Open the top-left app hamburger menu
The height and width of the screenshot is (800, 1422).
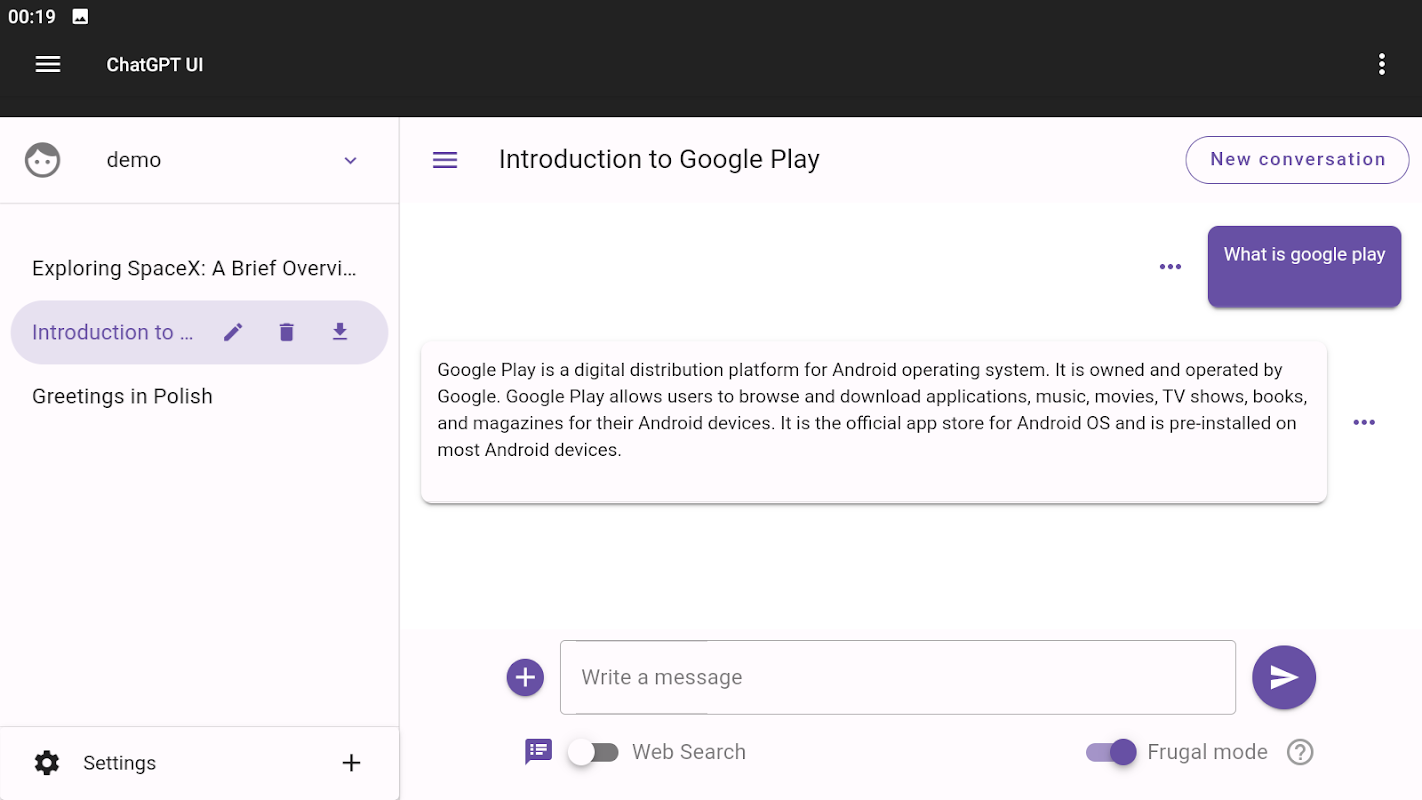tap(48, 65)
